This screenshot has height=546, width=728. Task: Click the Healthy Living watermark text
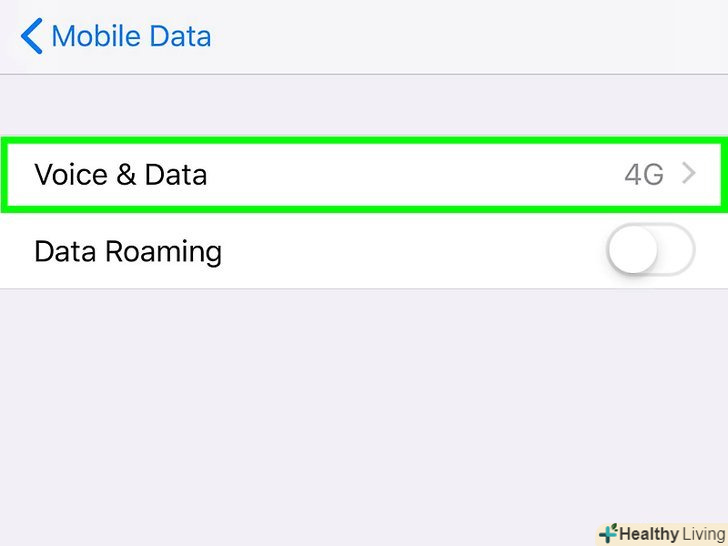click(670, 534)
